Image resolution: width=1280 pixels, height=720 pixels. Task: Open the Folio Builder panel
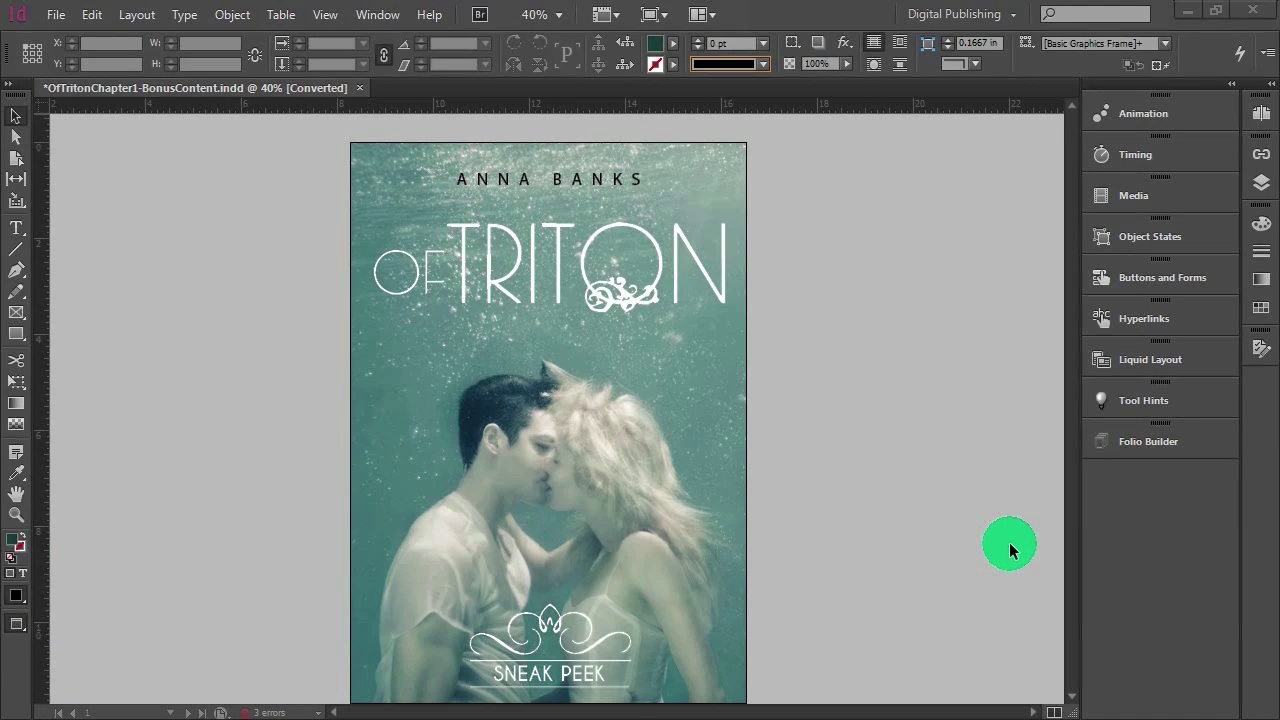[1161, 441]
